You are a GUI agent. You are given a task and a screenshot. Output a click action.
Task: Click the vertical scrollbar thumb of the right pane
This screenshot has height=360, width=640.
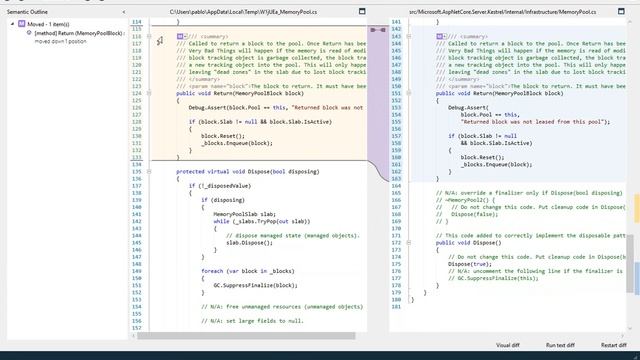[x=630, y=264]
